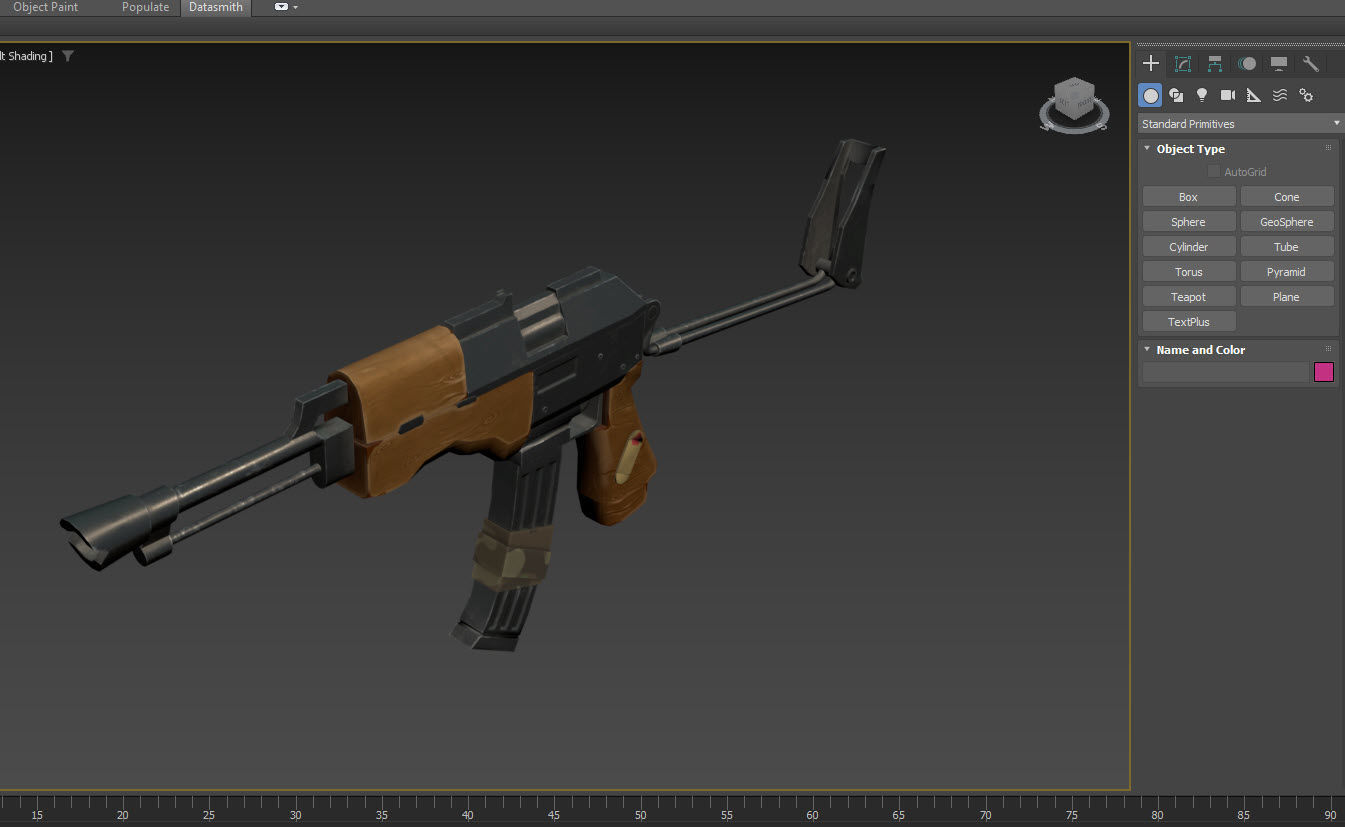
Task: Select the Systems gears category icon
Action: 1306,95
